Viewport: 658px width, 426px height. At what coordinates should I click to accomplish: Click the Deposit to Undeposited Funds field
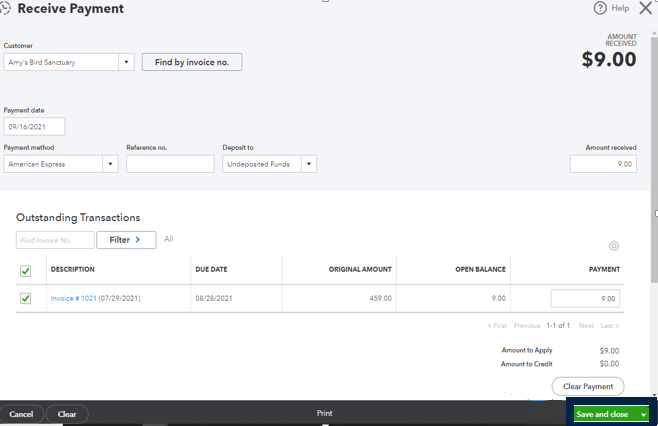[262, 164]
